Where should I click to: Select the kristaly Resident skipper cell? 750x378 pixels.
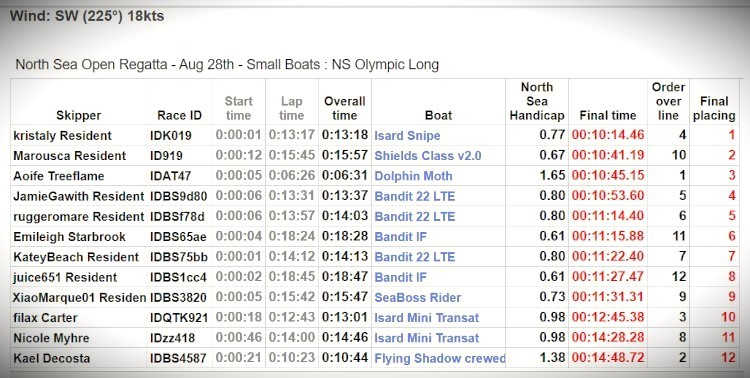tap(62, 135)
